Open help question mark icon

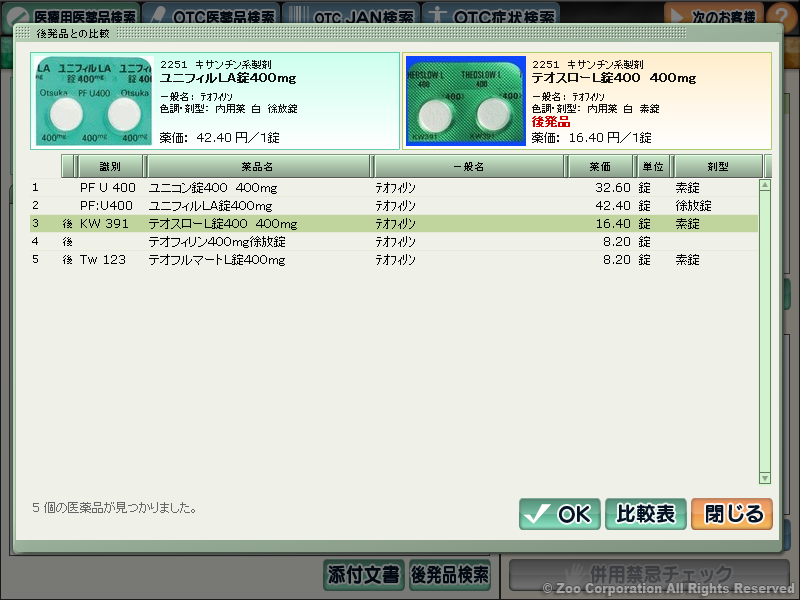[x=783, y=15]
